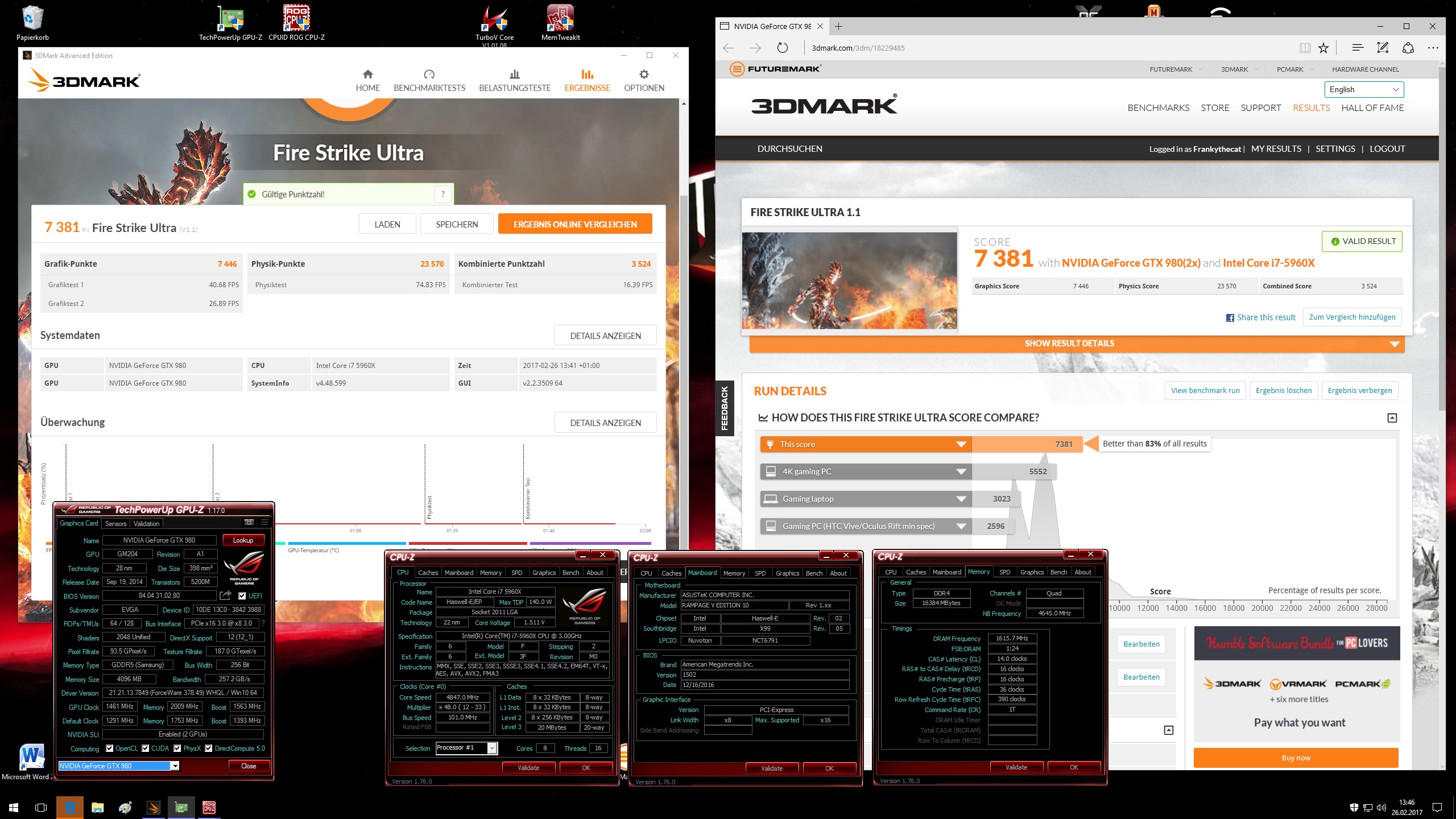
Task: Open BENCHMARKTESTS in 3DMark app
Action: [x=429, y=81]
